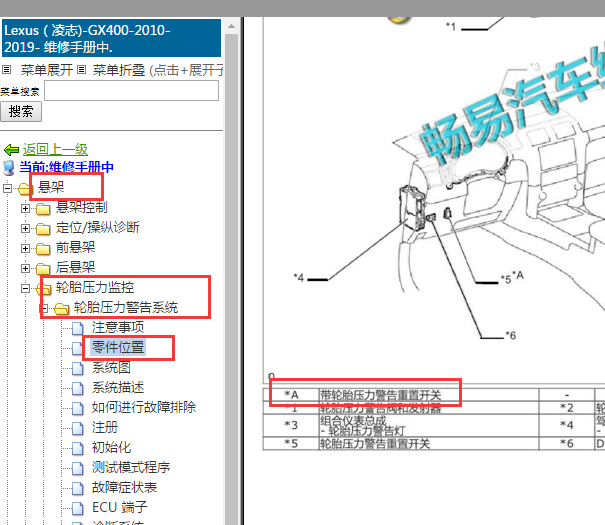Collapse the 轮胎压力监控 folder

tap(25, 288)
